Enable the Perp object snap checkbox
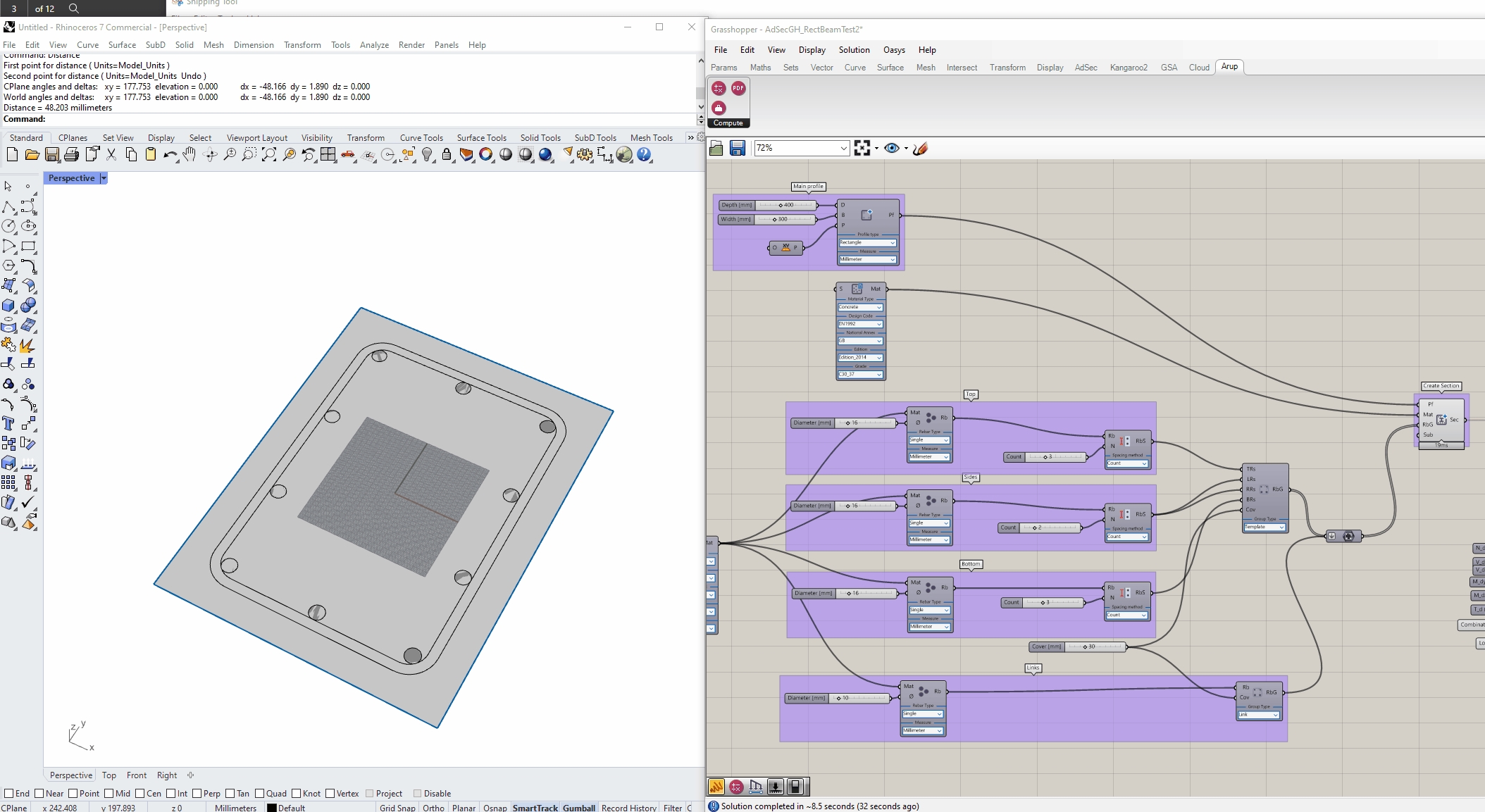 pyautogui.click(x=197, y=794)
